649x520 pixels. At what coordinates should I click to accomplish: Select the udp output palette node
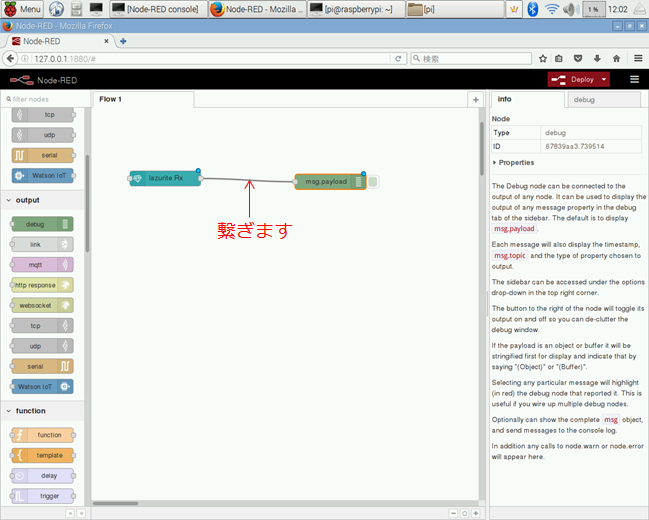pos(43,346)
